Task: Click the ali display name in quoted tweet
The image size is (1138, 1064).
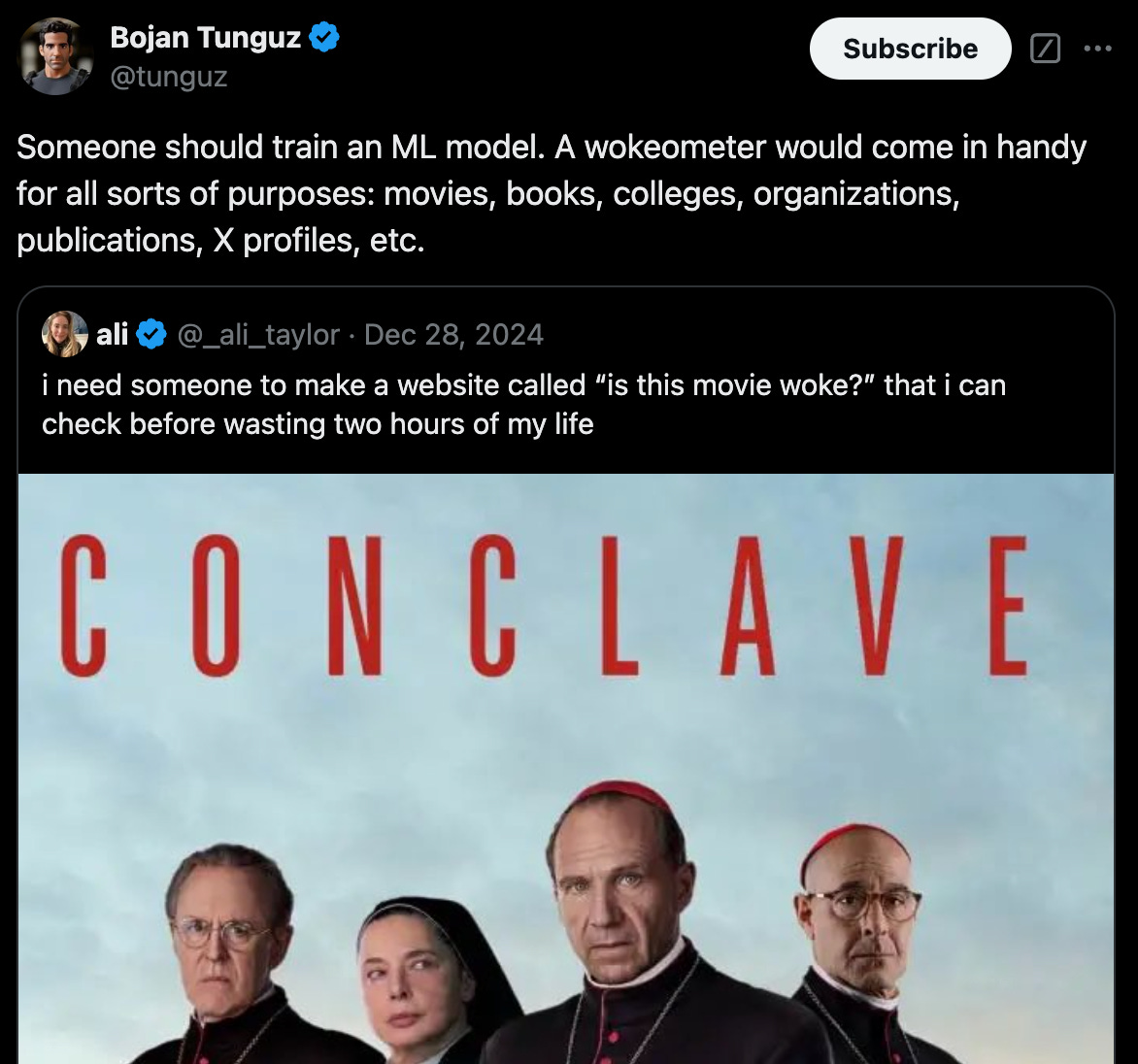Action: click(112, 335)
